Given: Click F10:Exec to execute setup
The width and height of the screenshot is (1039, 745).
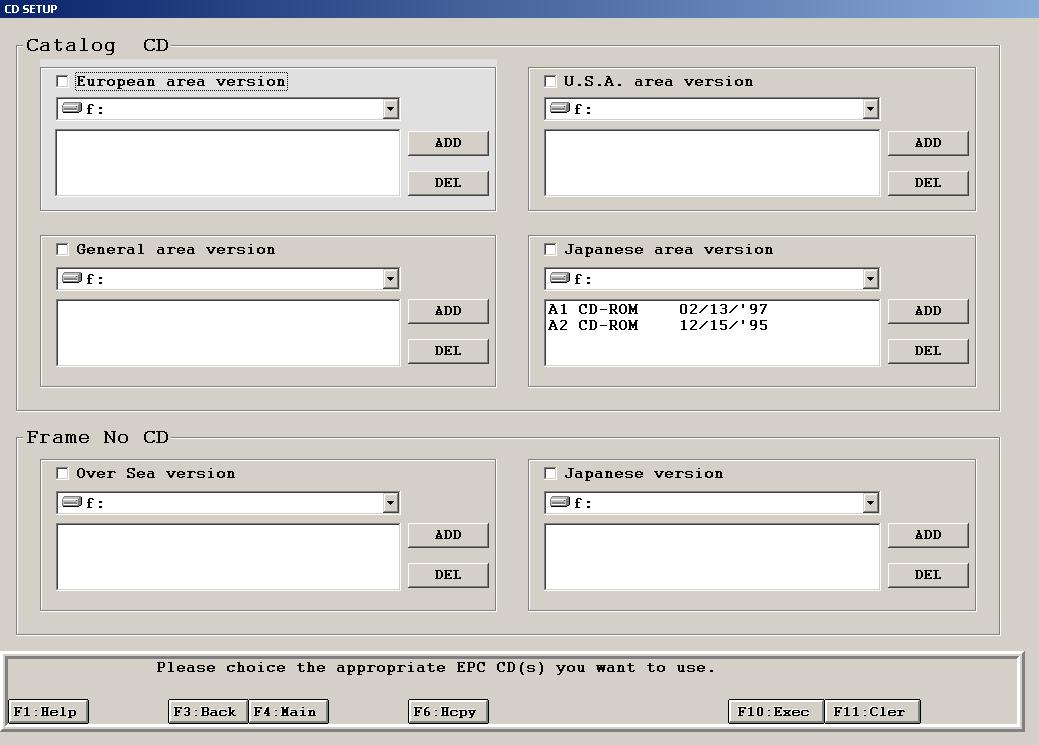Looking at the screenshot, I should point(776,712).
